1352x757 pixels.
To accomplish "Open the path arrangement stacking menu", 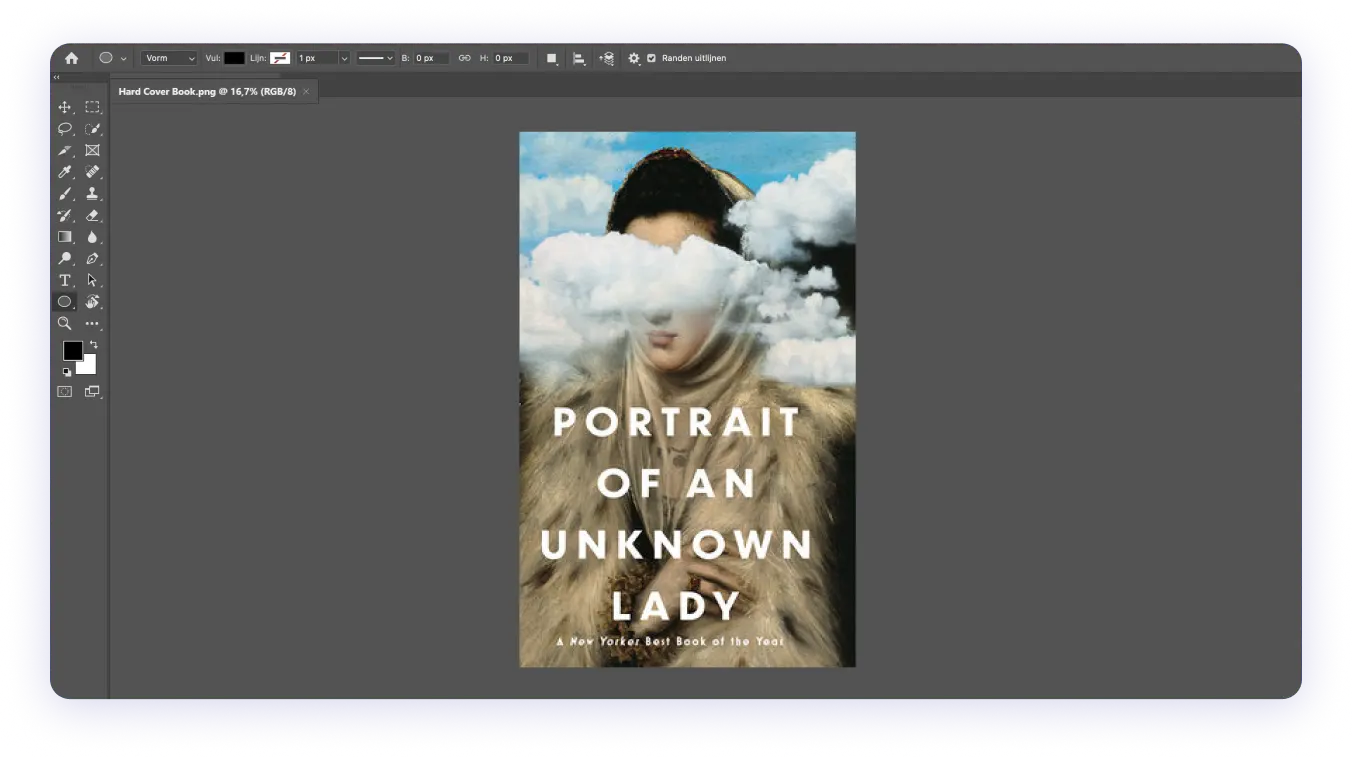I will pos(606,59).
